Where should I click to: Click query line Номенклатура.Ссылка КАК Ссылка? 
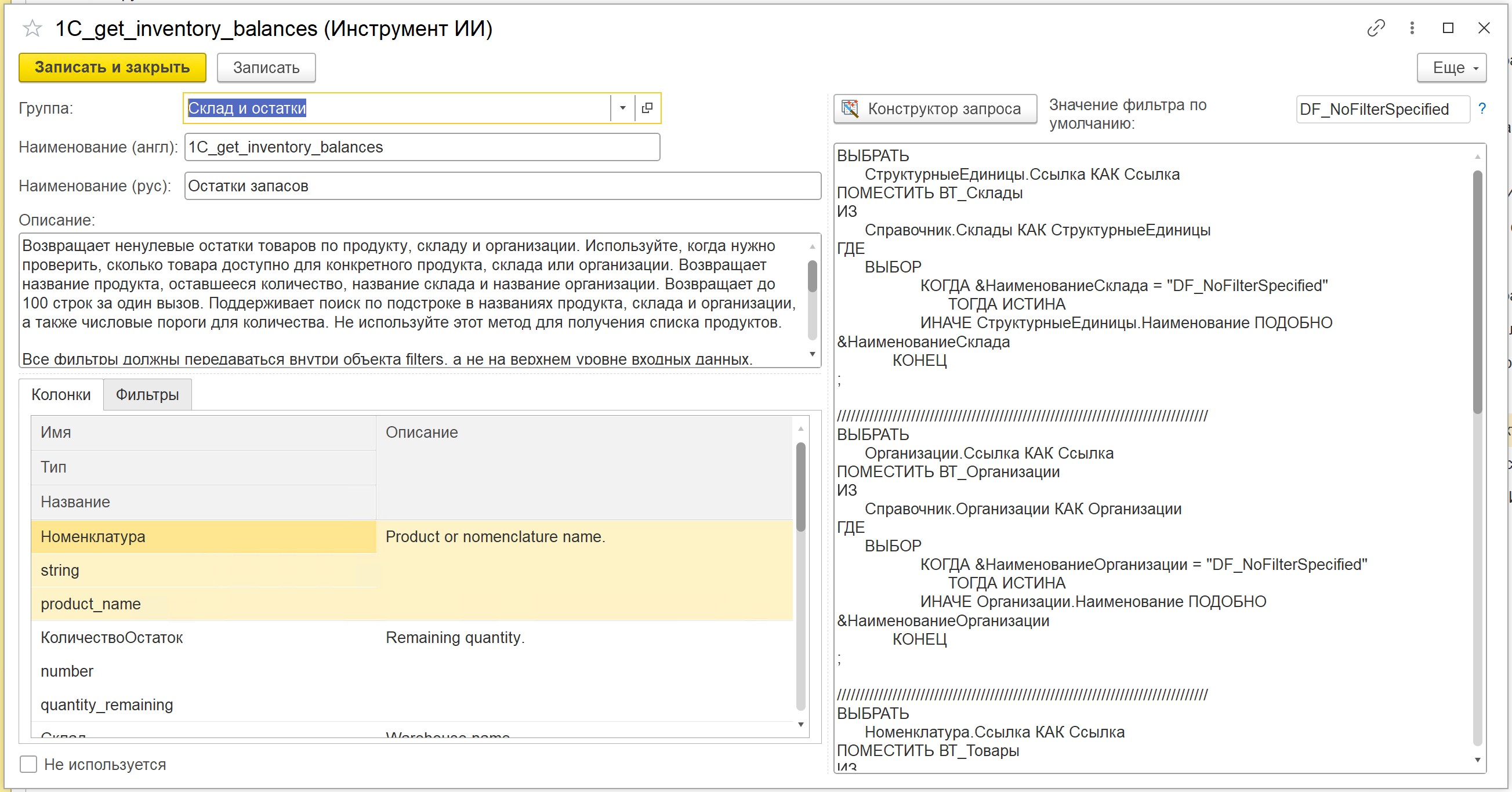[x=994, y=732]
